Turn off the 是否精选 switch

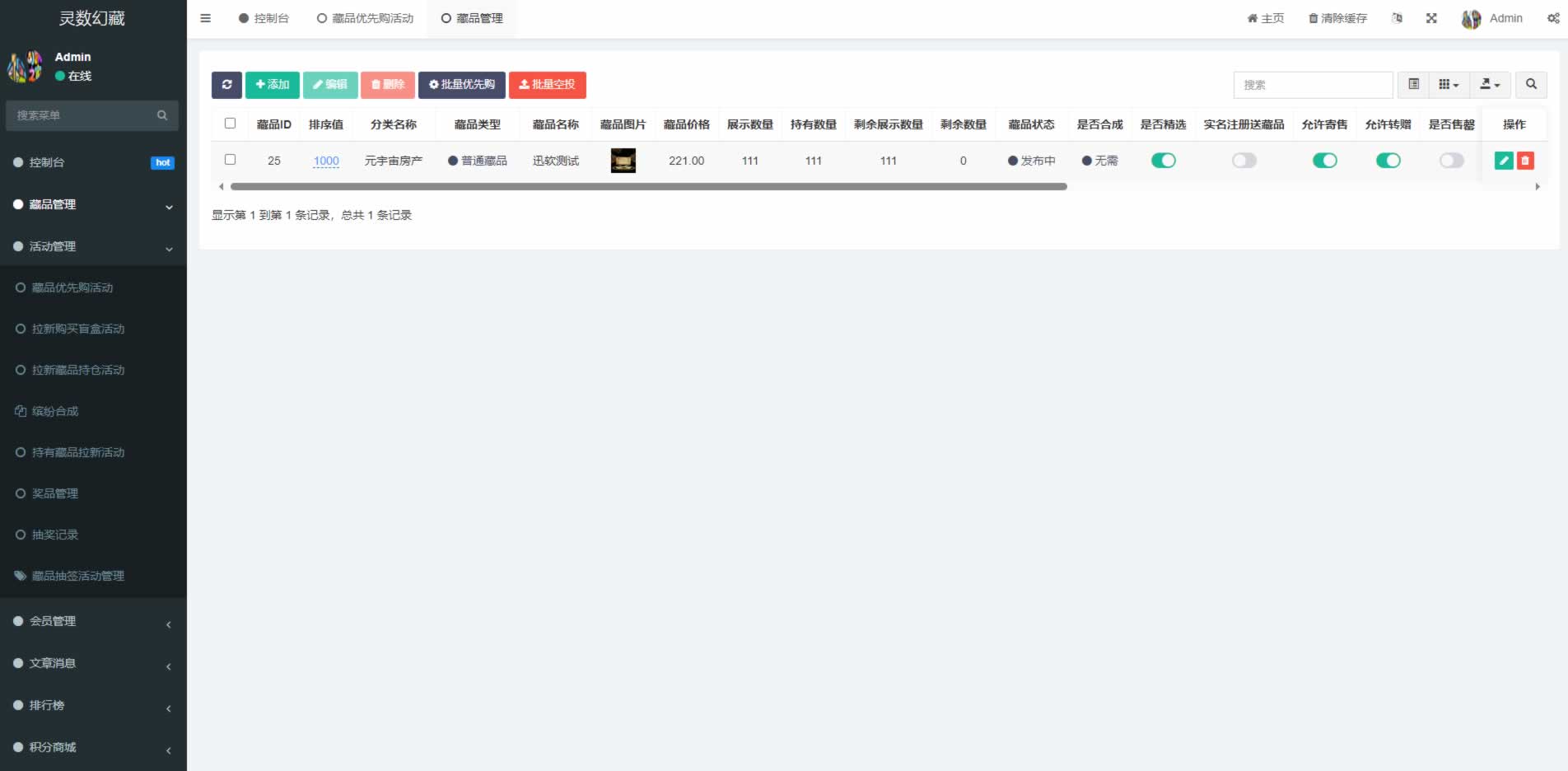(1163, 161)
